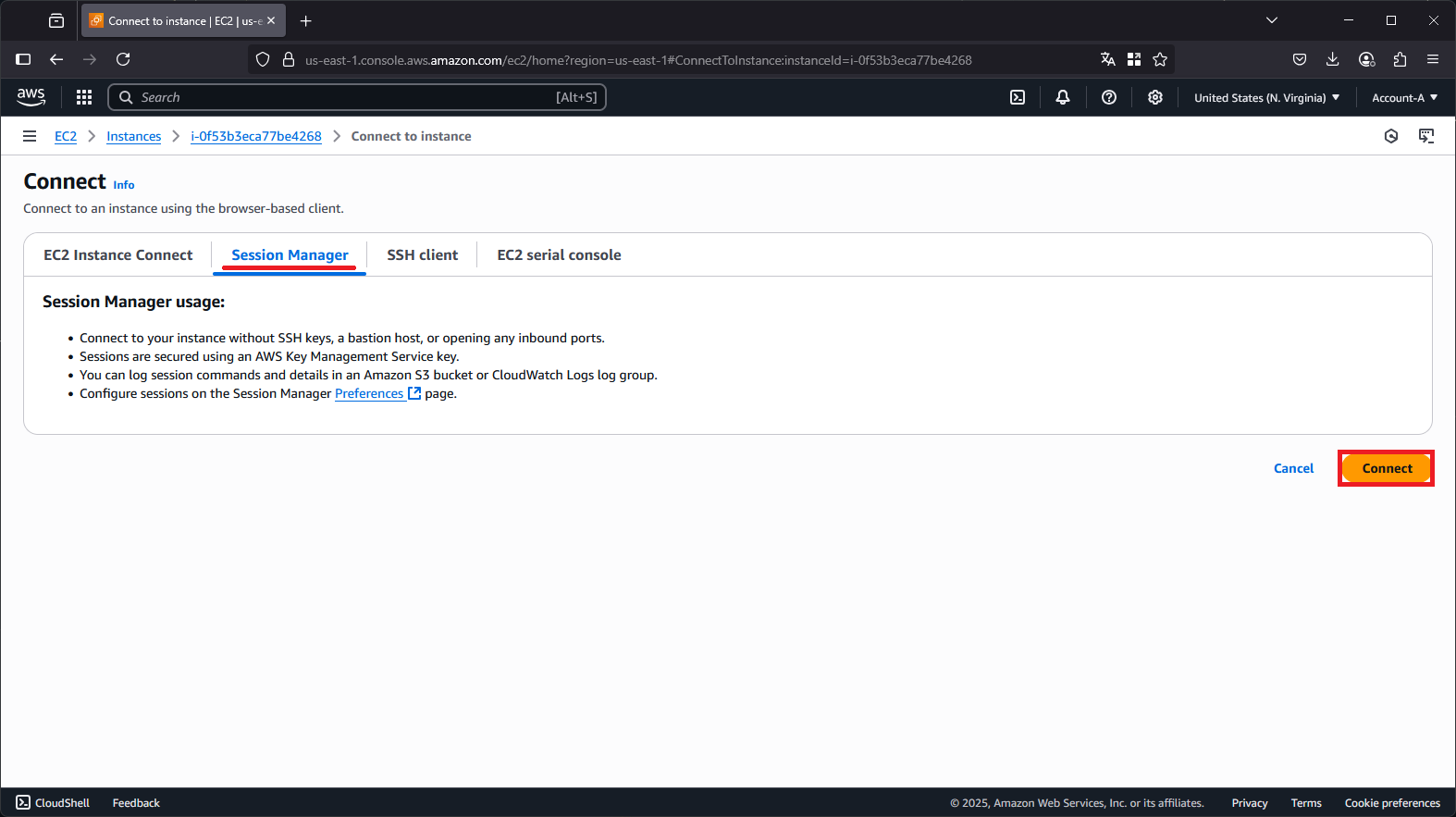Open the AWS services grid menu
The height and width of the screenshot is (817, 1456).
click(84, 97)
